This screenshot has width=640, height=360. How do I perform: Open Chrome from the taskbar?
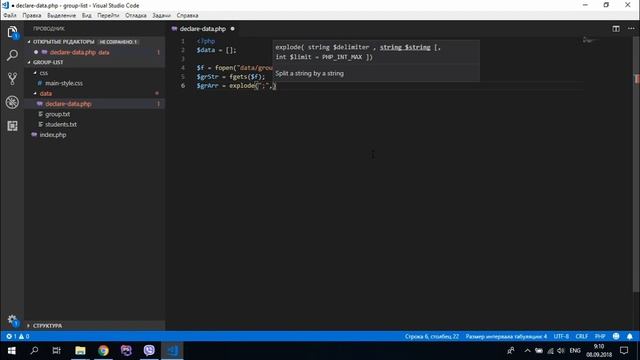click(103, 351)
